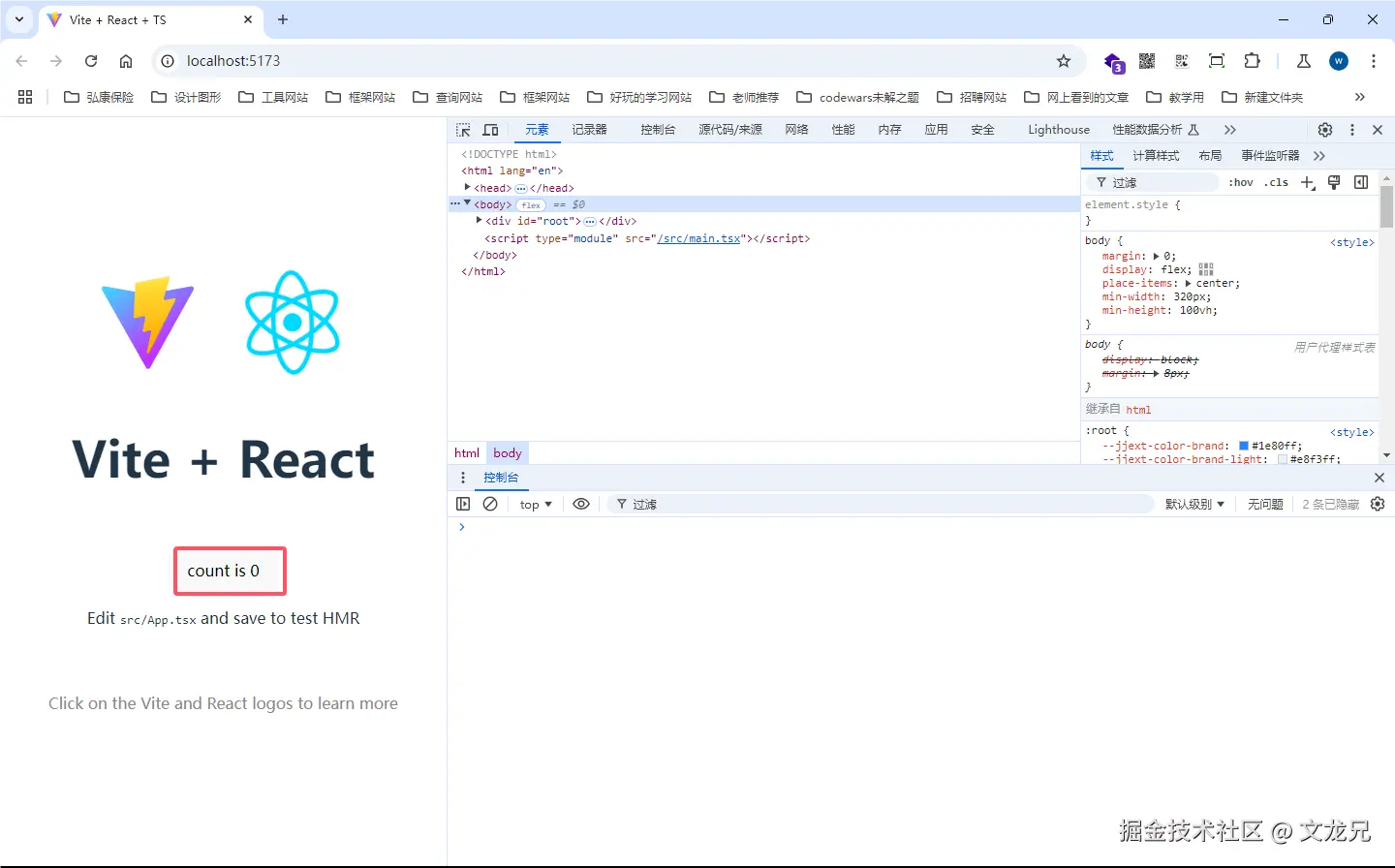This screenshot has height=868, width=1395.
Task: Create live expression eye icon
Action: click(581, 504)
